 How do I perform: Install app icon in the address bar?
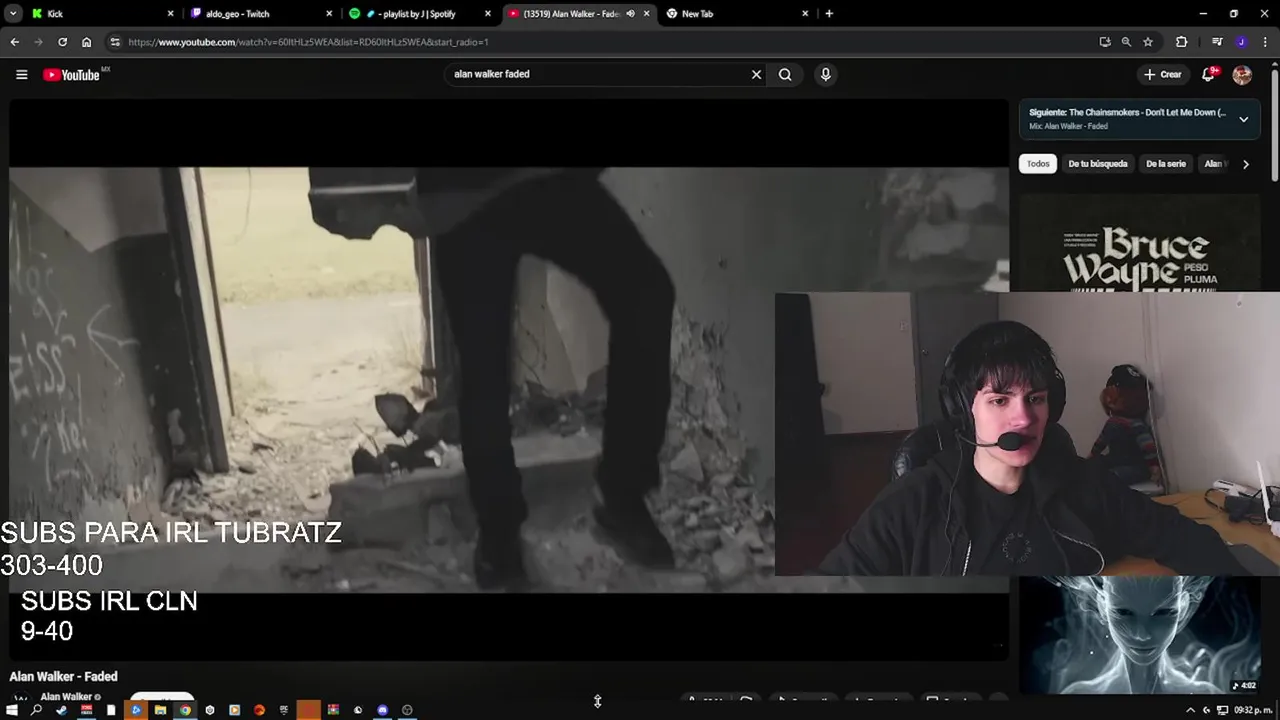click(x=1104, y=42)
